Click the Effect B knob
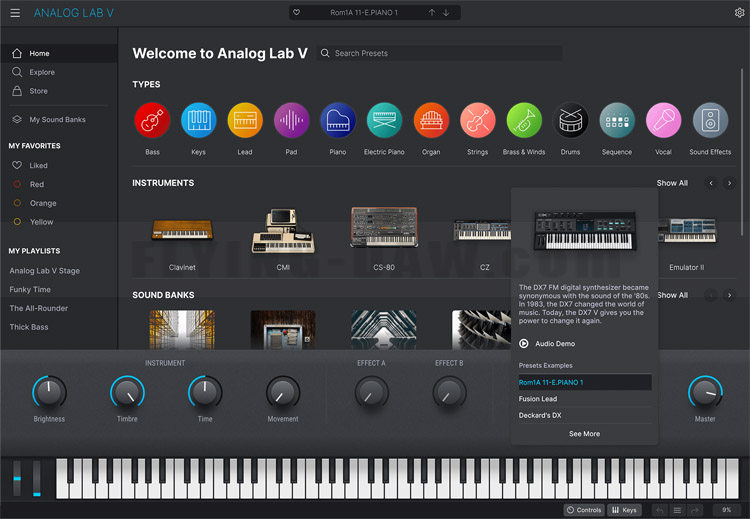The image size is (750, 519). (x=449, y=392)
